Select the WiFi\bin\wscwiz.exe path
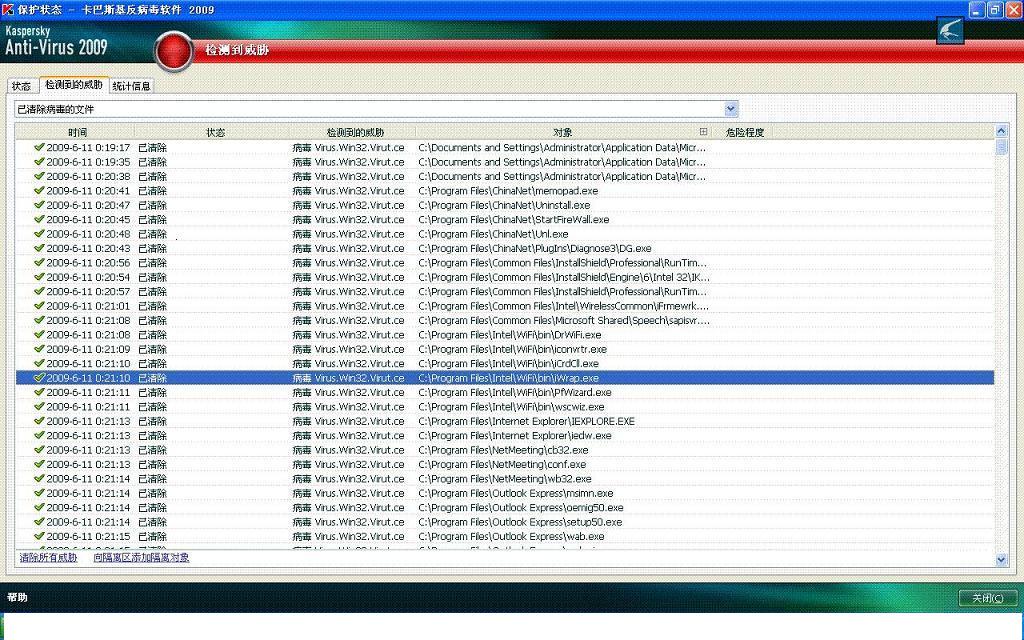Viewport: 1024px width, 640px height. pyautogui.click(x=511, y=406)
